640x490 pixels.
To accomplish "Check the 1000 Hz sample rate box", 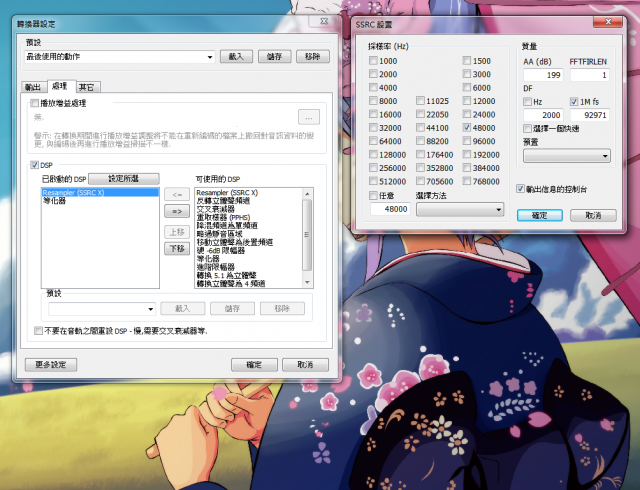I will (x=373, y=61).
